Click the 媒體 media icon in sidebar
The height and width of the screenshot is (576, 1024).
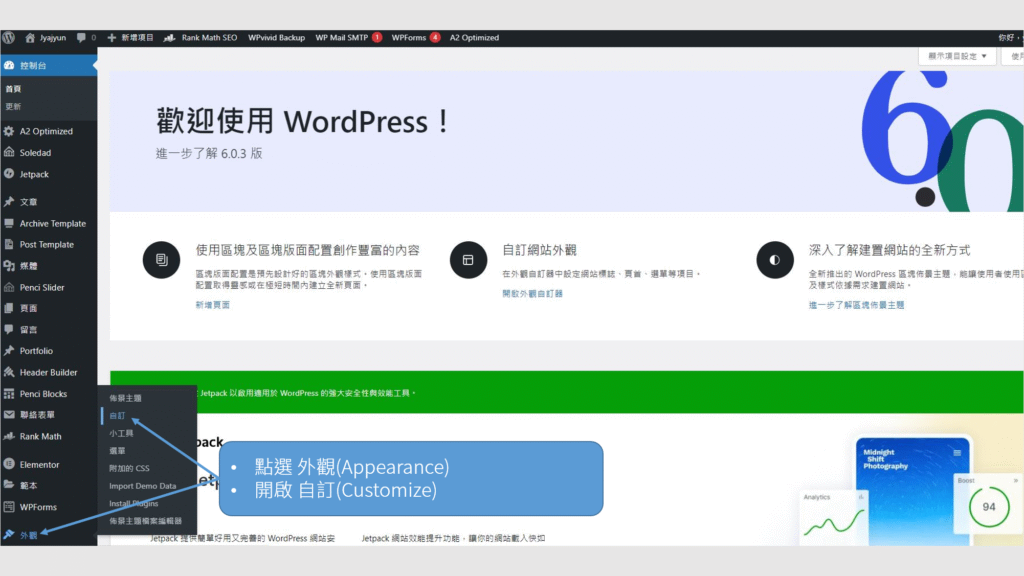pyautogui.click(x=9, y=266)
